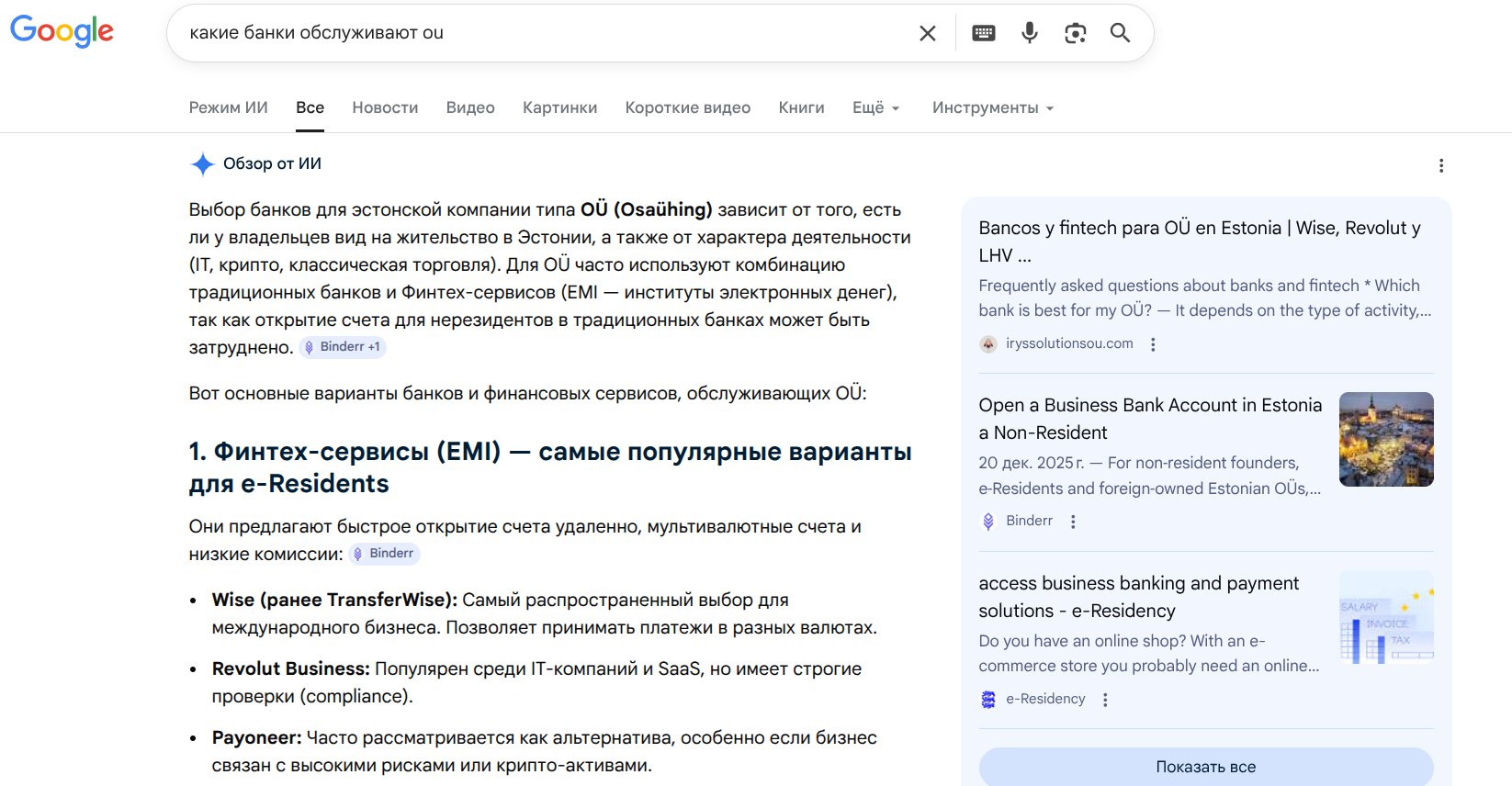
Task: Open the Картинки tab
Action: [560, 107]
